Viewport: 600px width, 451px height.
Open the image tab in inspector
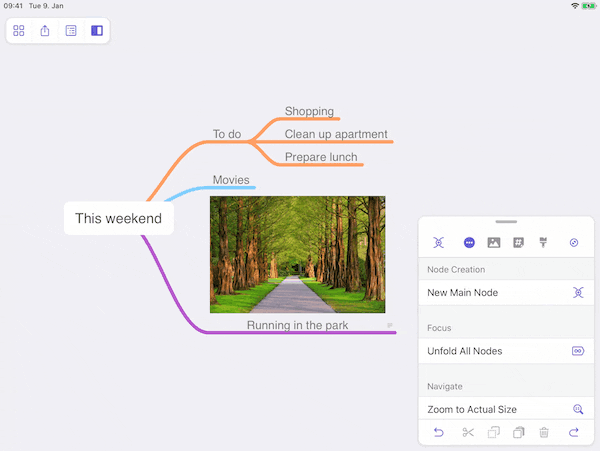click(x=494, y=243)
